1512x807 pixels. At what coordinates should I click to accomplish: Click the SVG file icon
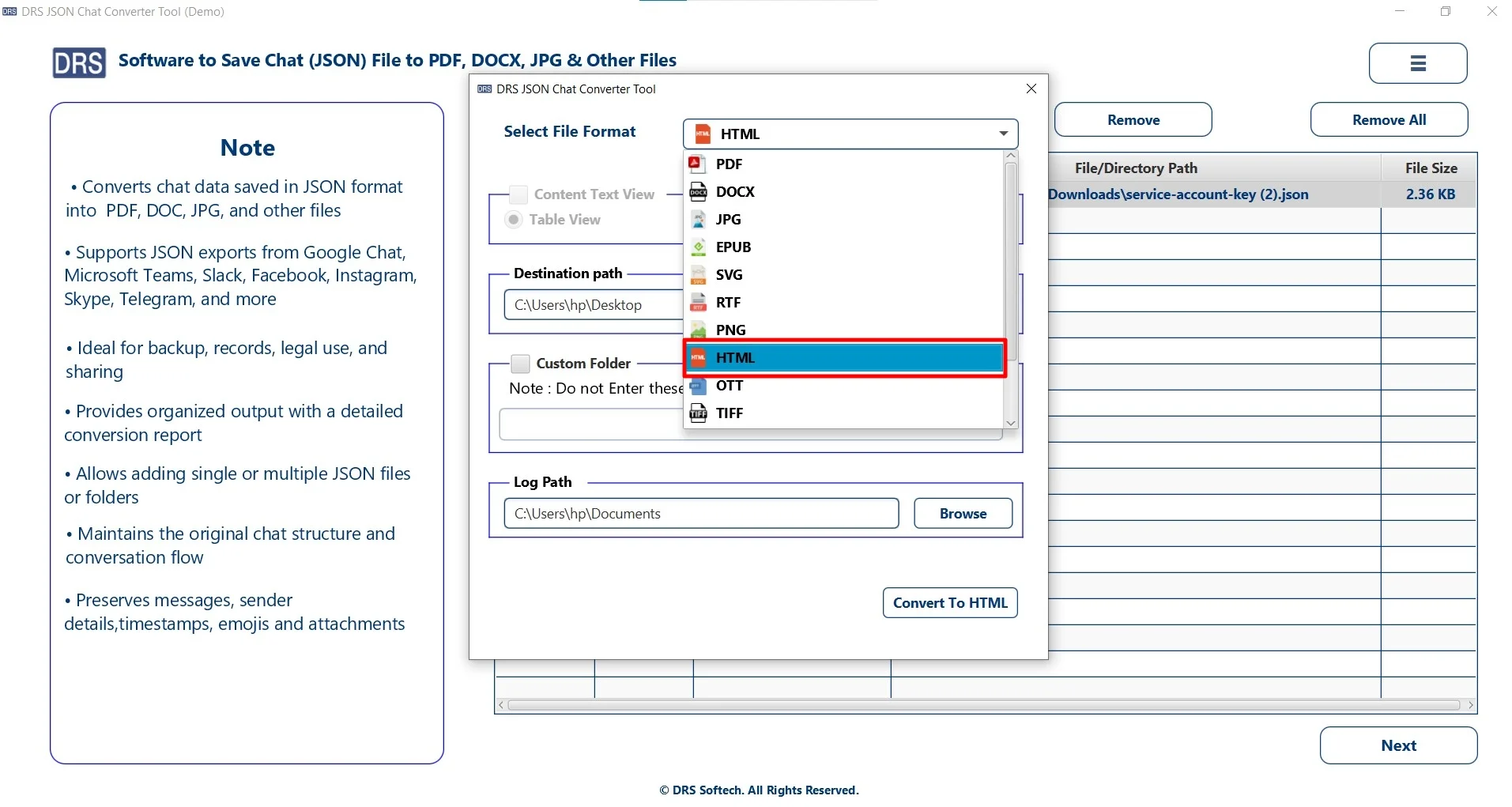pos(698,274)
